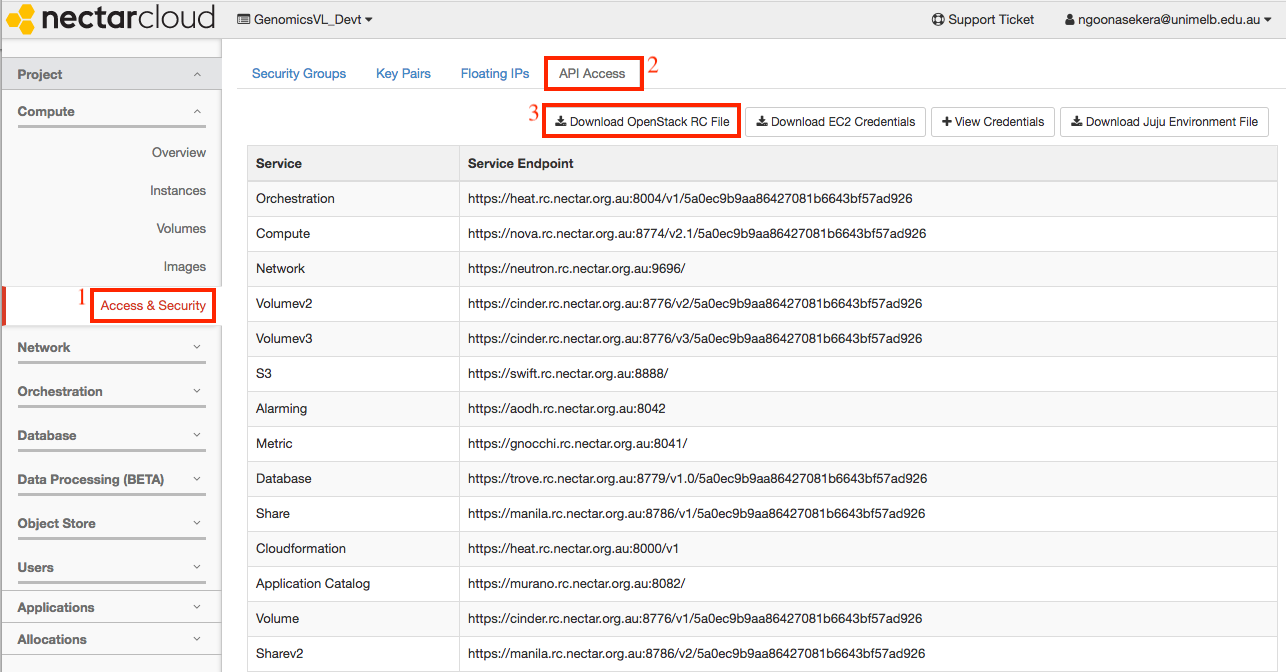Click the cinder.rc.nectar.org.au:8776/v1 endpoint URL
Viewport: 1286px width, 672px height.
click(695, 618)
